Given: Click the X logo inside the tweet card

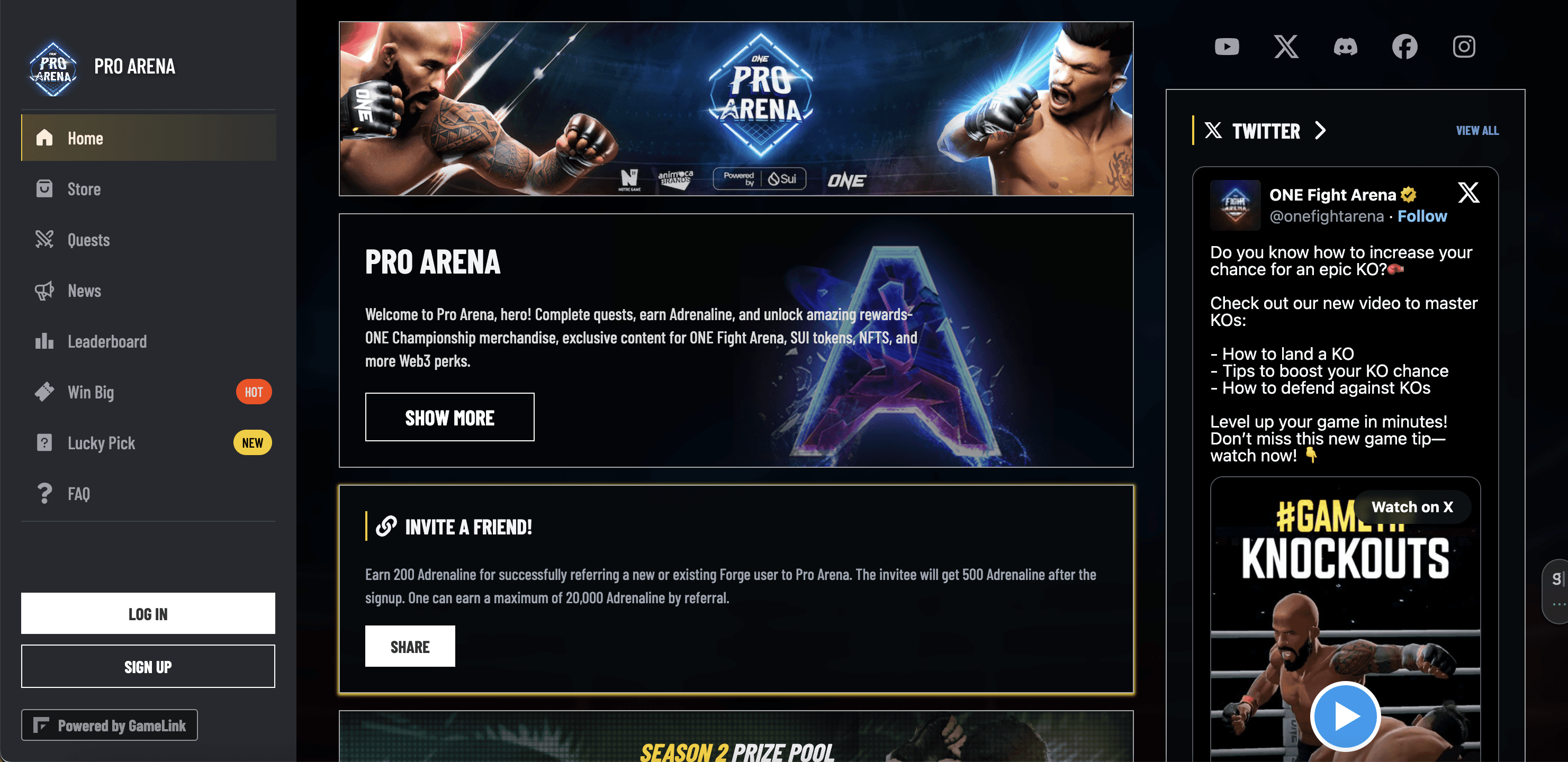Looking at the screenshot, I should click(1468, 193).
